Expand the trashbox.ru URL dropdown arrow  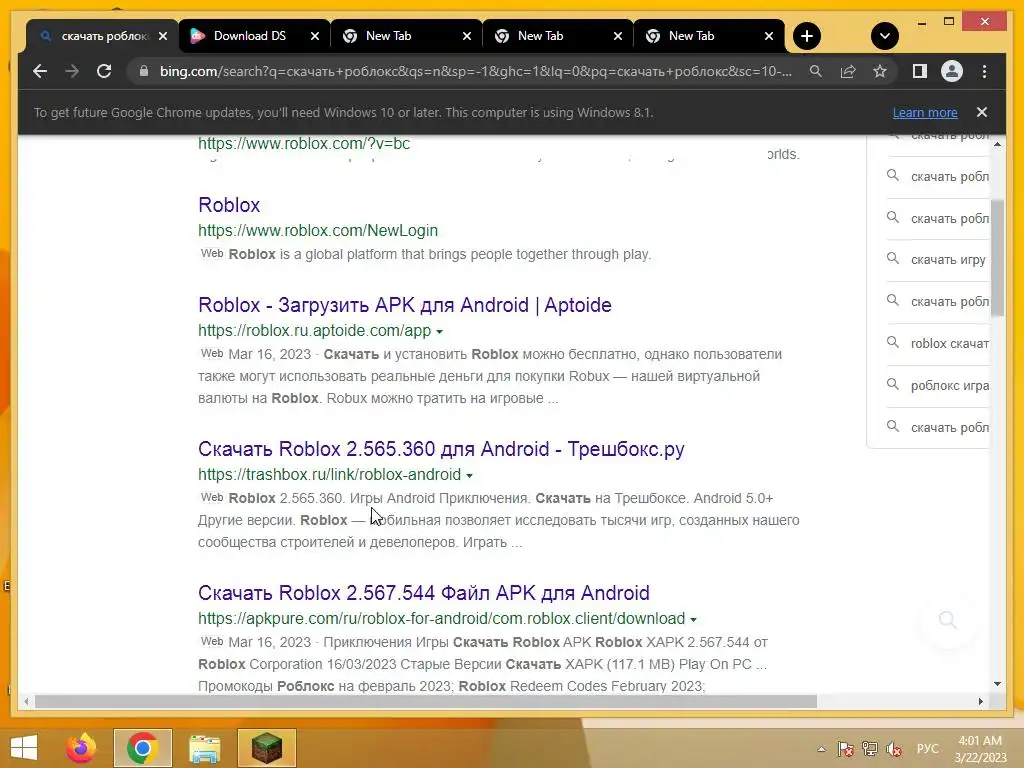coord(470,475)
